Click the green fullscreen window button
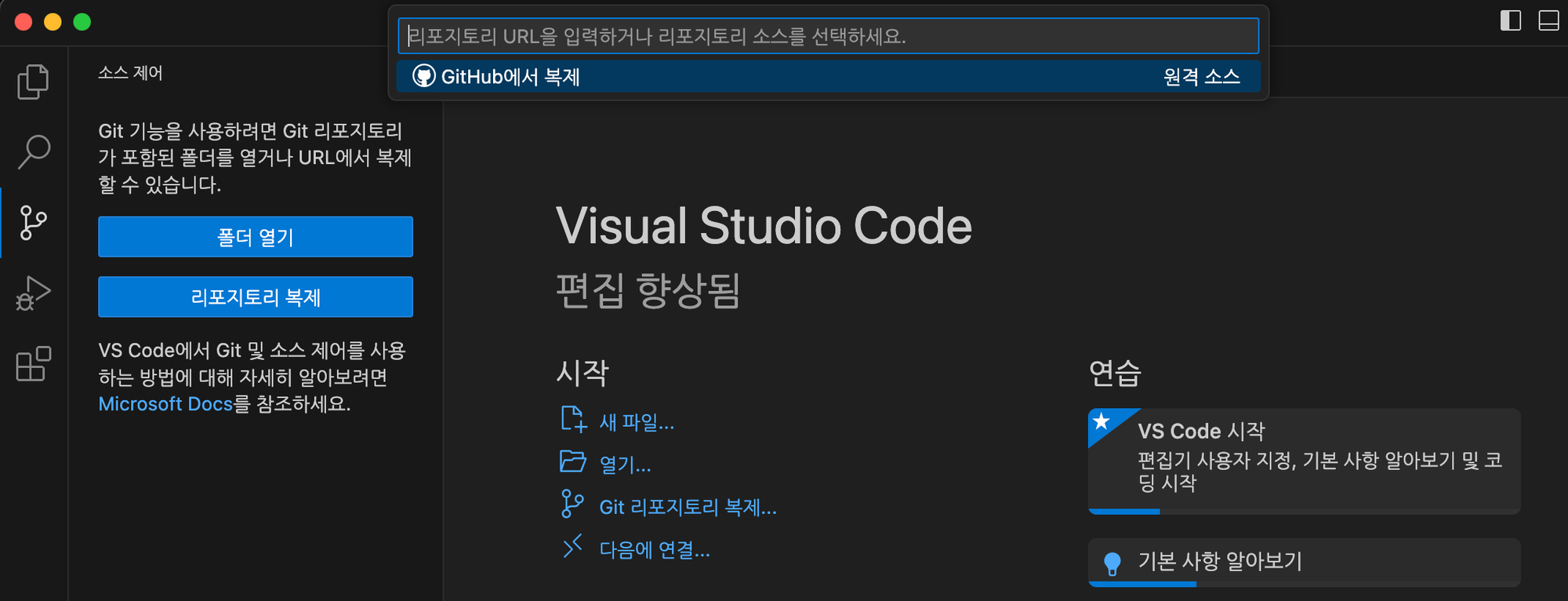This screenshot has width=1568, height=601. tap(82, 22)
